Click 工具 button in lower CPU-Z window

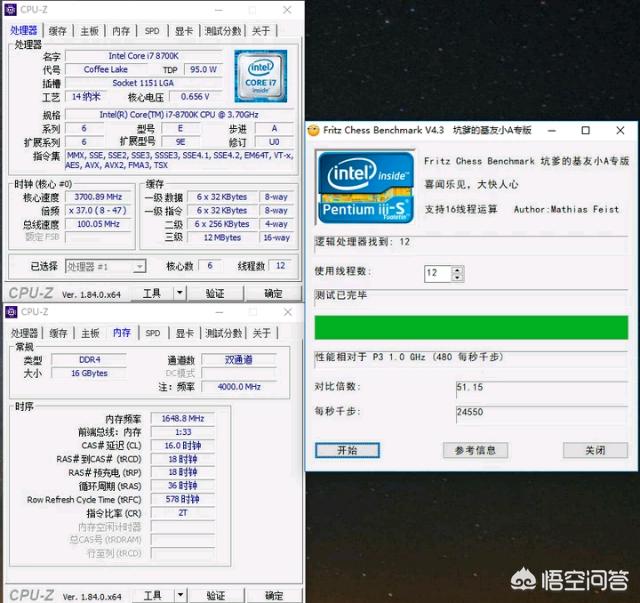152,596
